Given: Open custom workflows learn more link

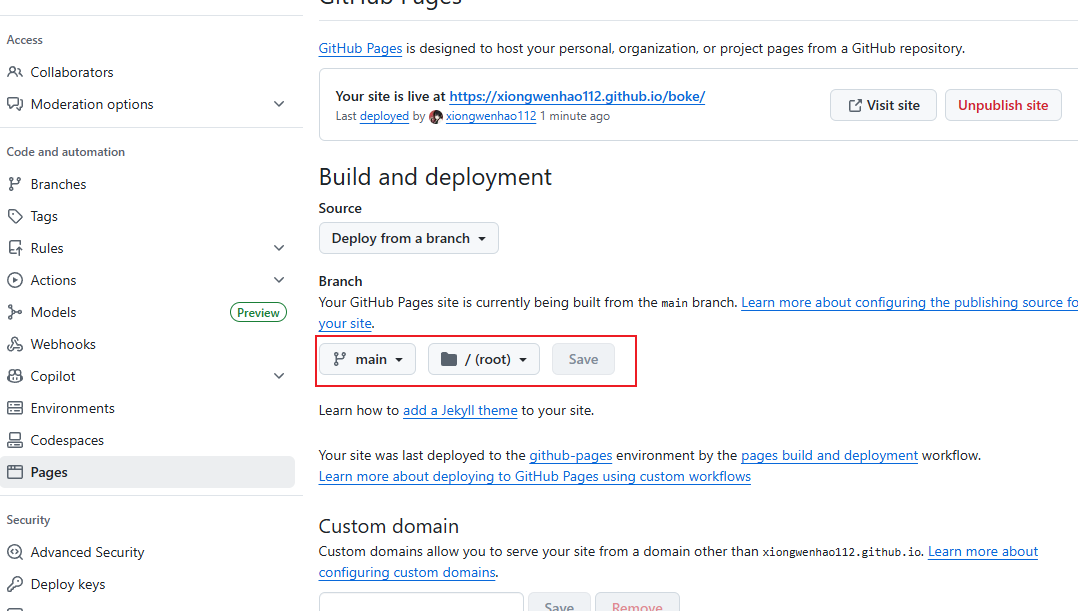Looking at the screenshot, I should [535, 476].
